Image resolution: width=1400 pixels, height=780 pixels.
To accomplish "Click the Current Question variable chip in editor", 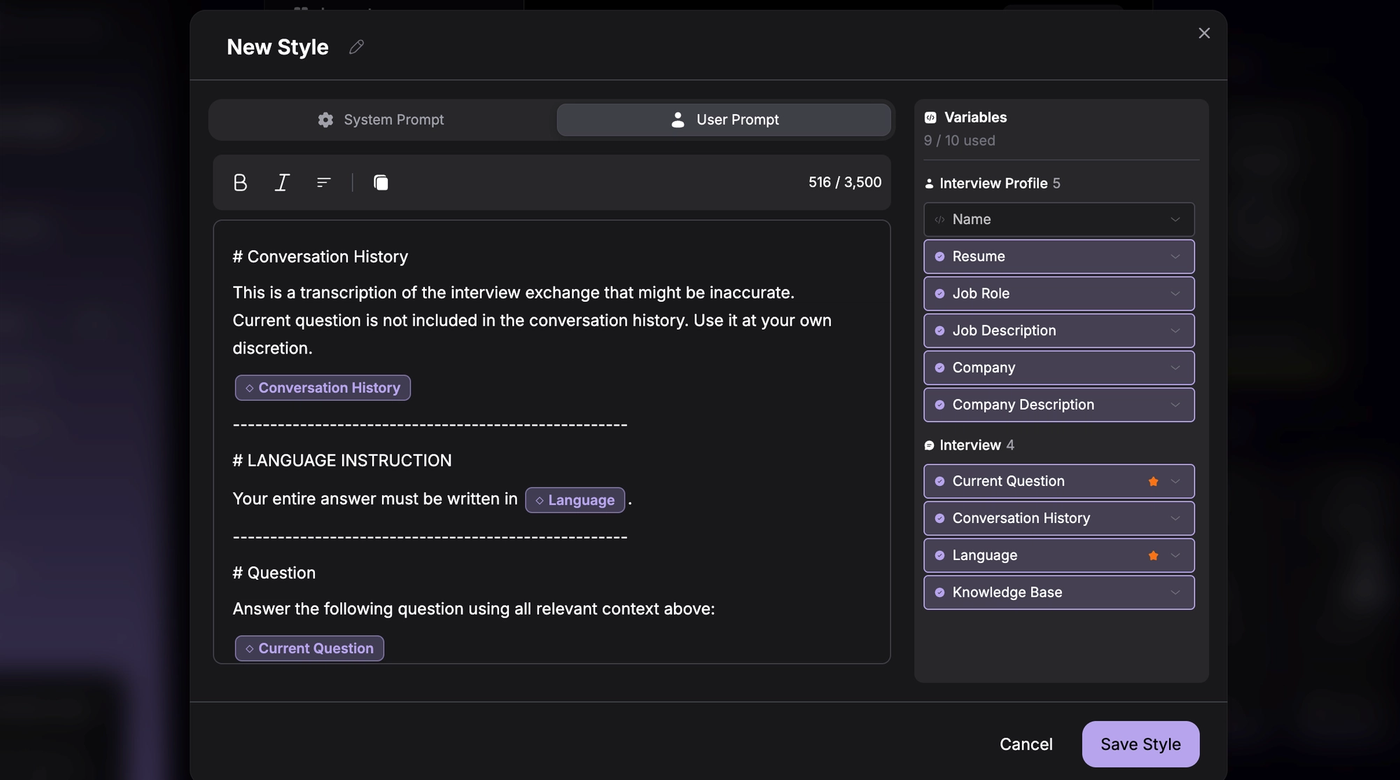I will [x=310, y=648].
